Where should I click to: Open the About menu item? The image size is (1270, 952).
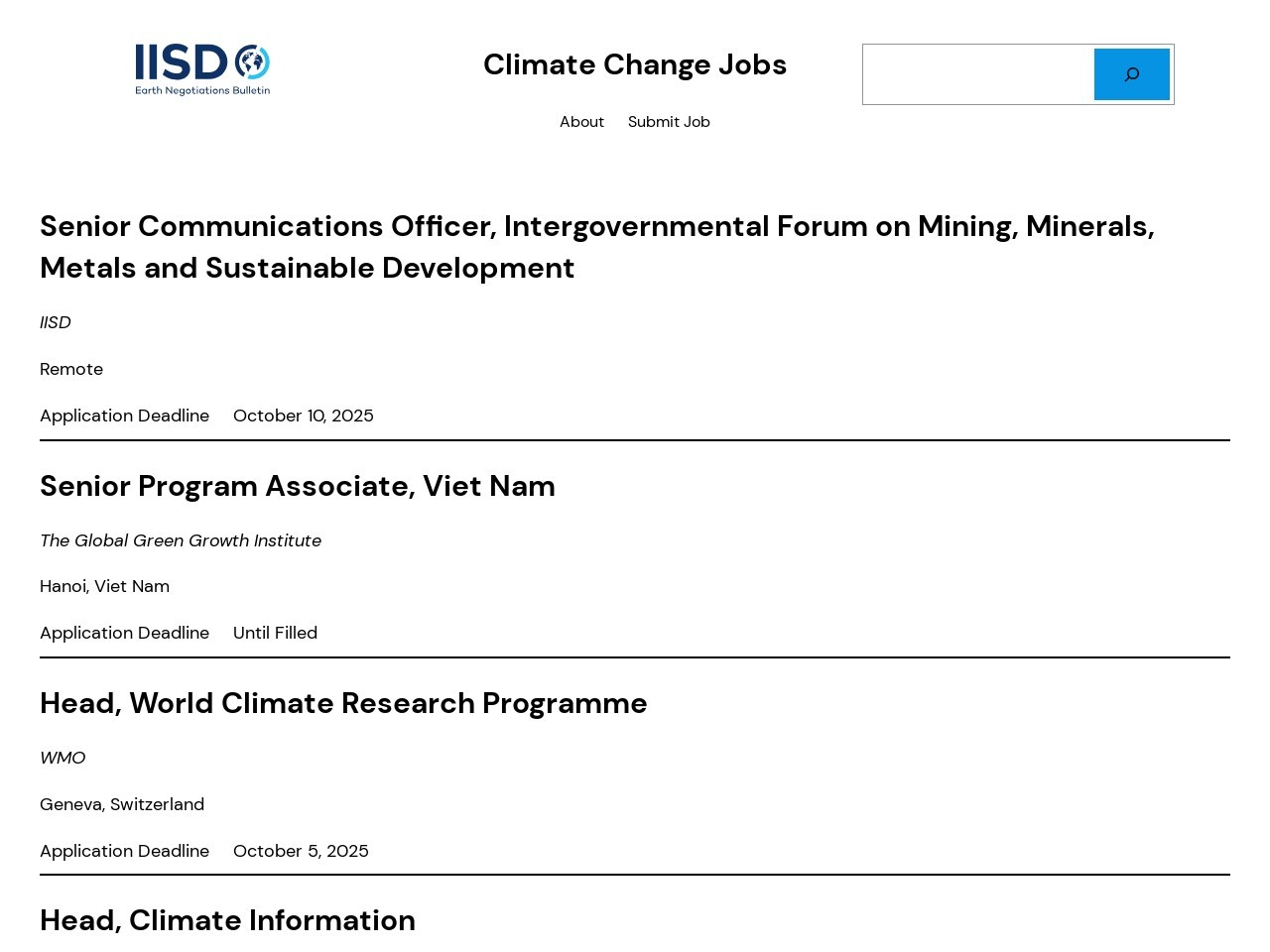(581, 122)
